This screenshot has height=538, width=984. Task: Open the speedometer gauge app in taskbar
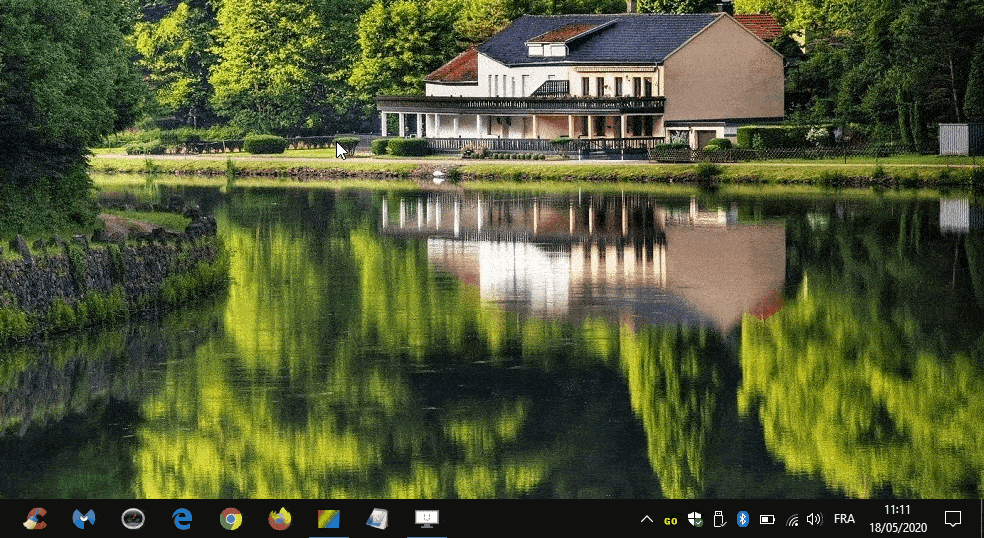[133, 519]
